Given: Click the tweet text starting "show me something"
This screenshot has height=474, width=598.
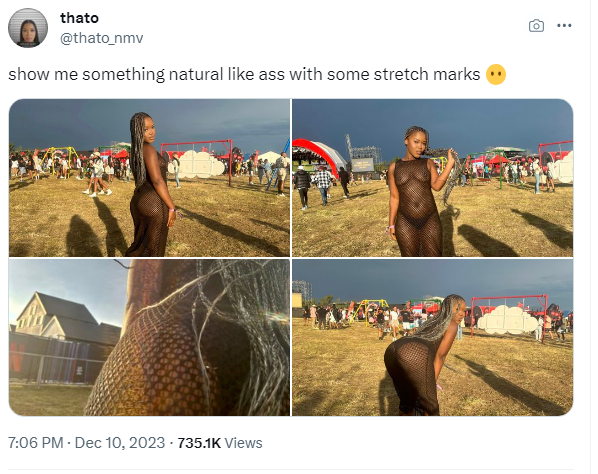Looking at the screenshot, I should (x=244, y=74).
